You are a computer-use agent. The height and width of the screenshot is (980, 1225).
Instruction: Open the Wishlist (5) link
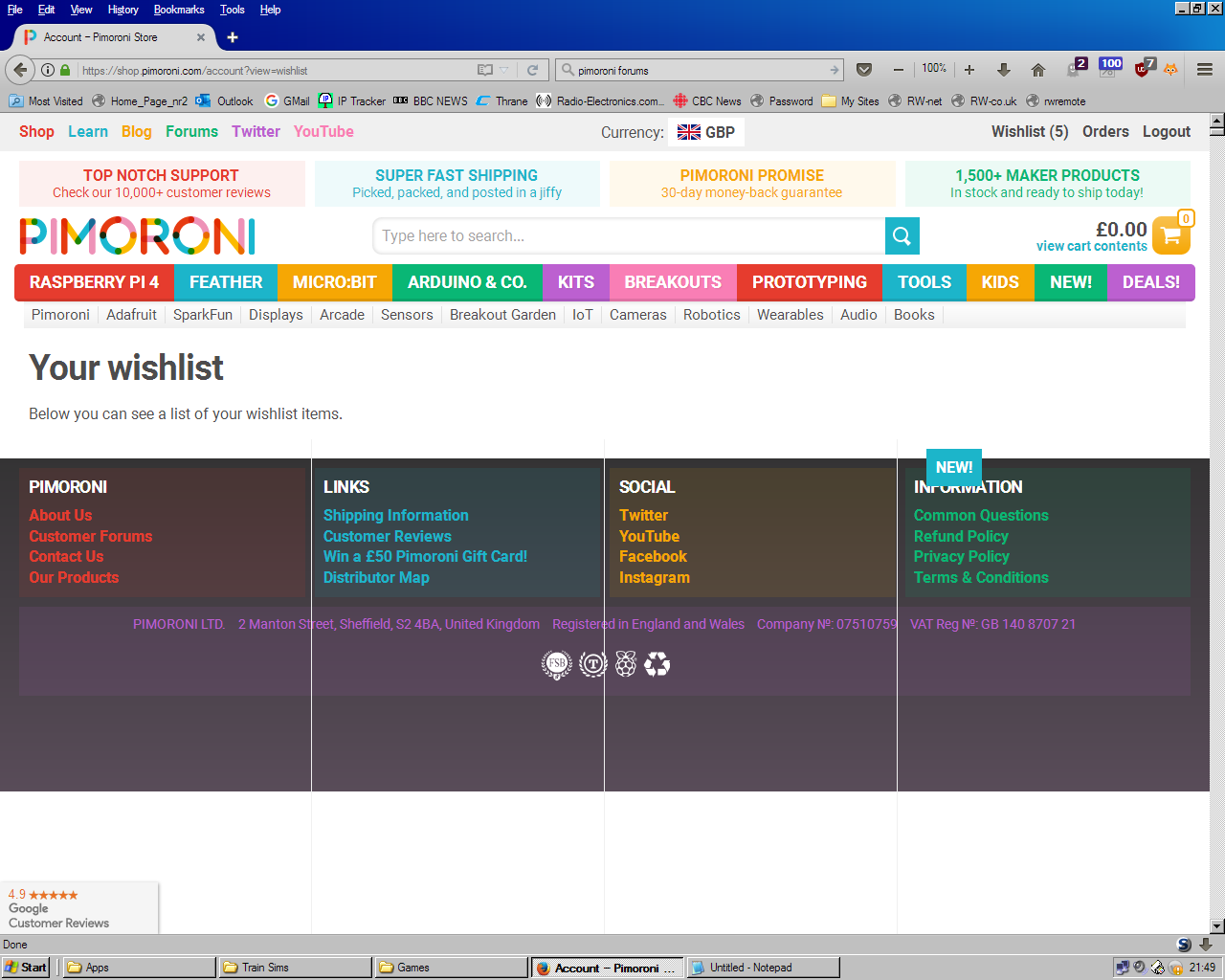pyautogui.click(x=1030, y=132)
